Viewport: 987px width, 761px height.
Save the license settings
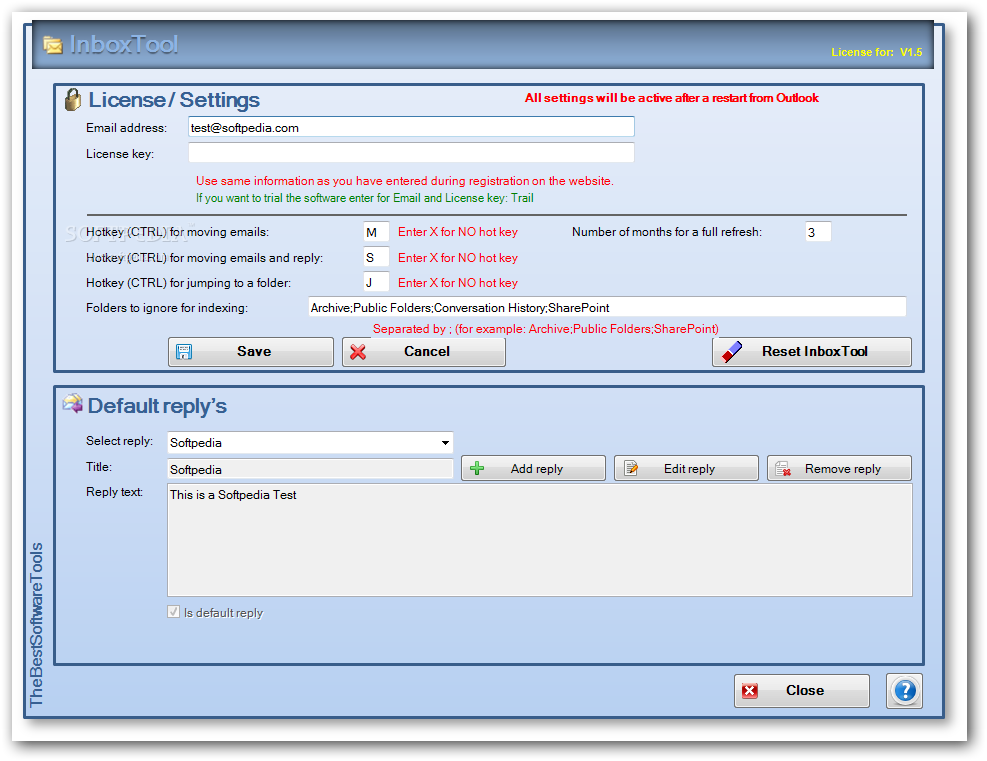(x=251, y=352)
